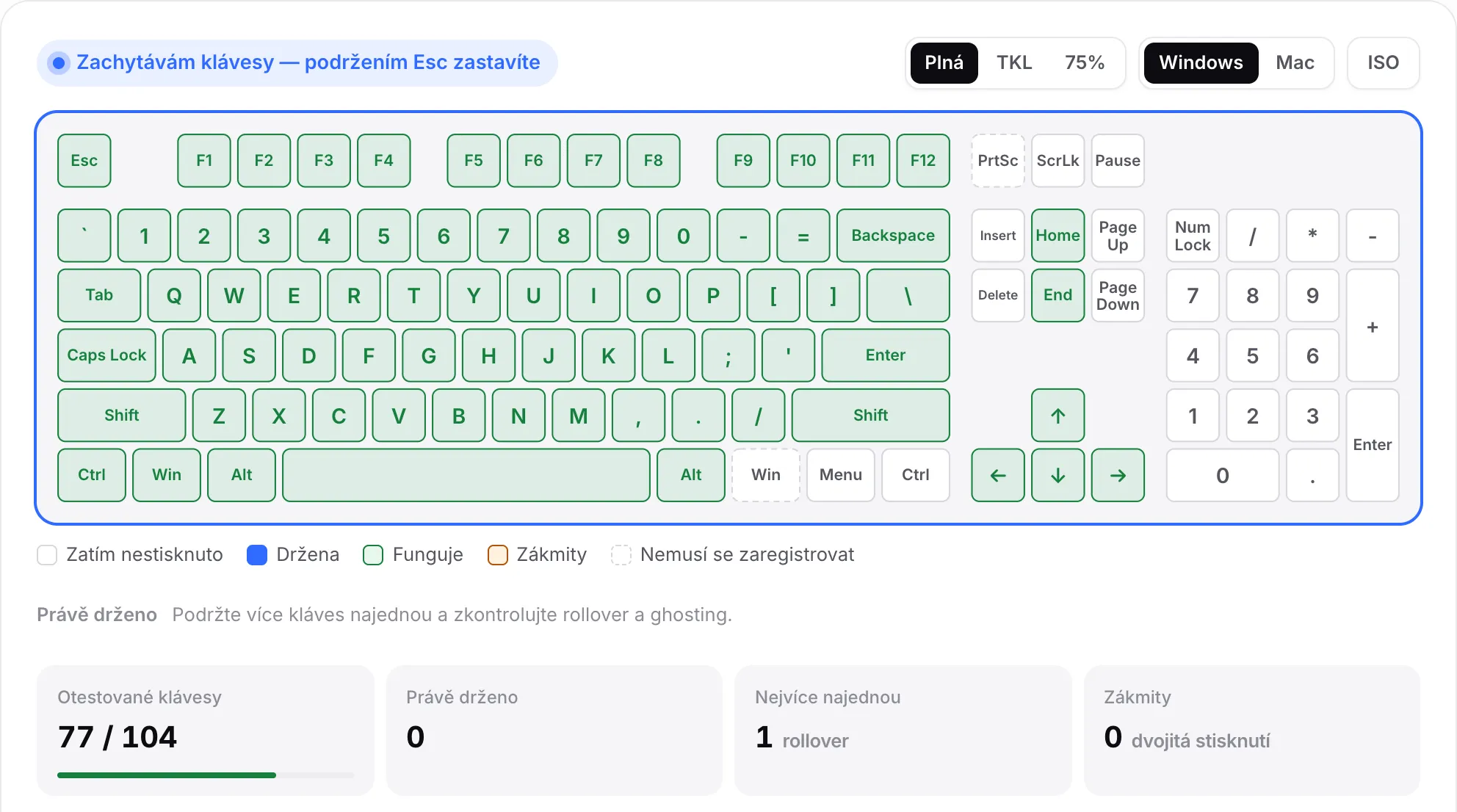Toggle the ISO layout button

1383,63
